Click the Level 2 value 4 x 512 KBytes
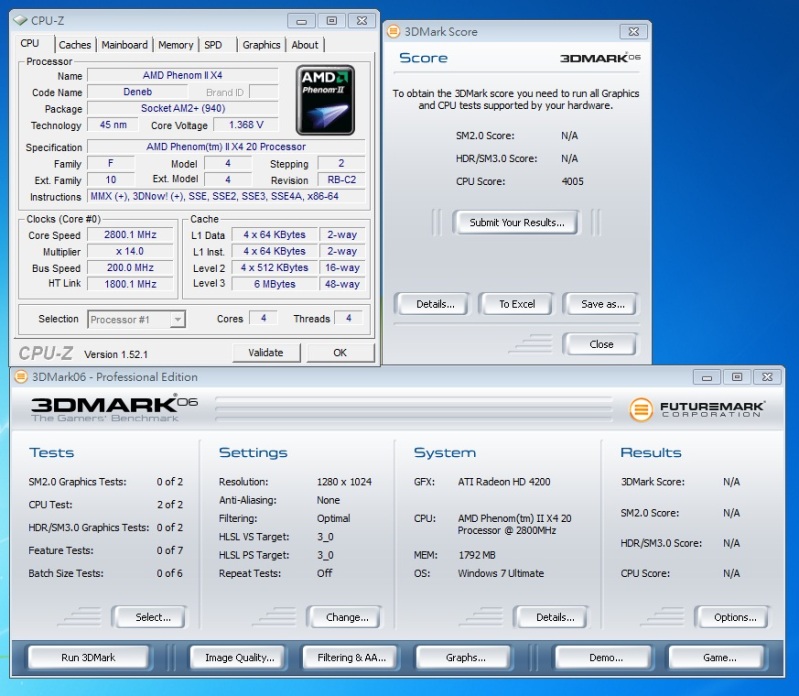This screenshot has height=696, width=799. [x=275, y=267]
